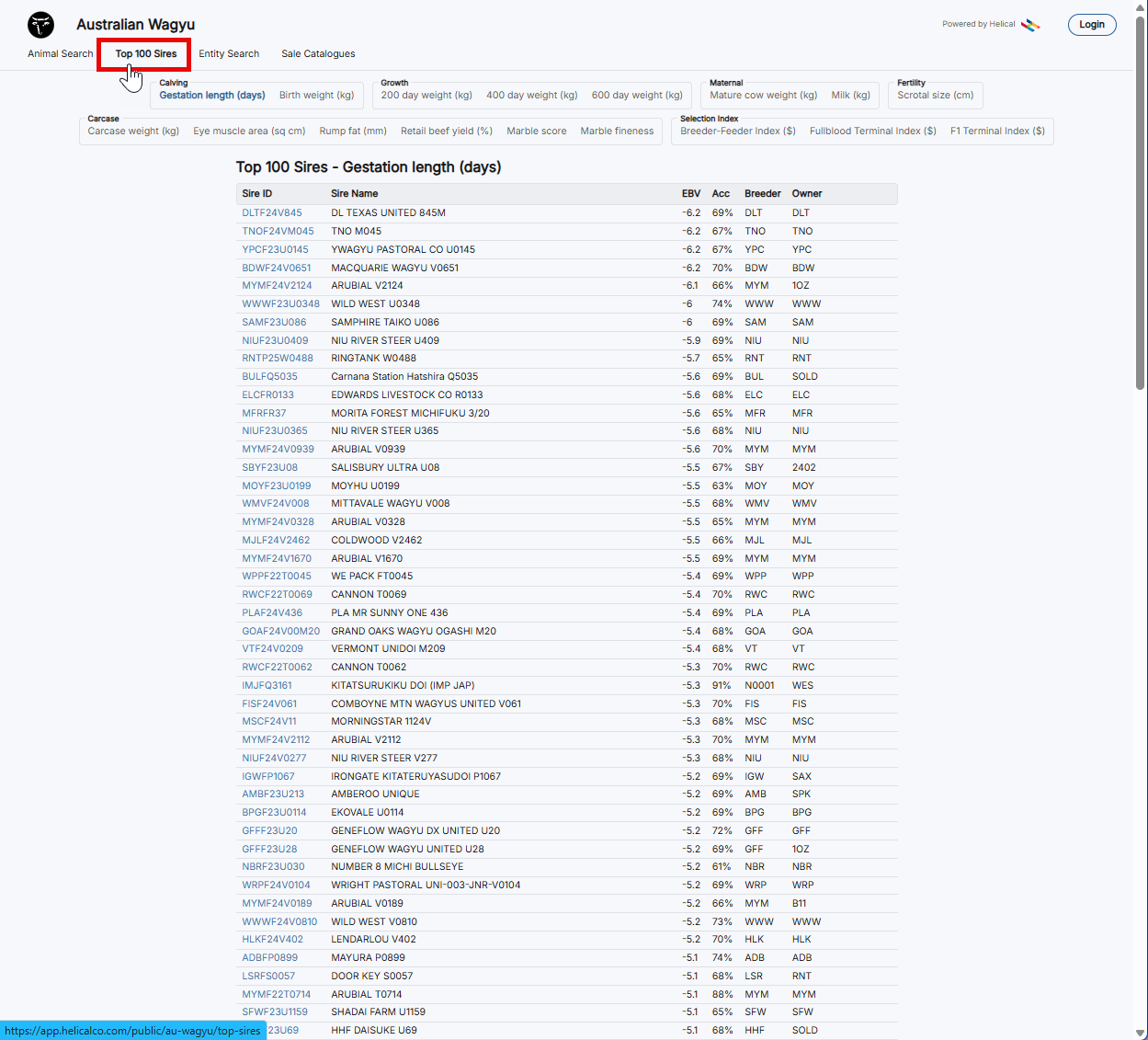Screen dimensions: 1148x1040
Task: Click the Helical colorful logo icon
Action: tap(1030, 25)
